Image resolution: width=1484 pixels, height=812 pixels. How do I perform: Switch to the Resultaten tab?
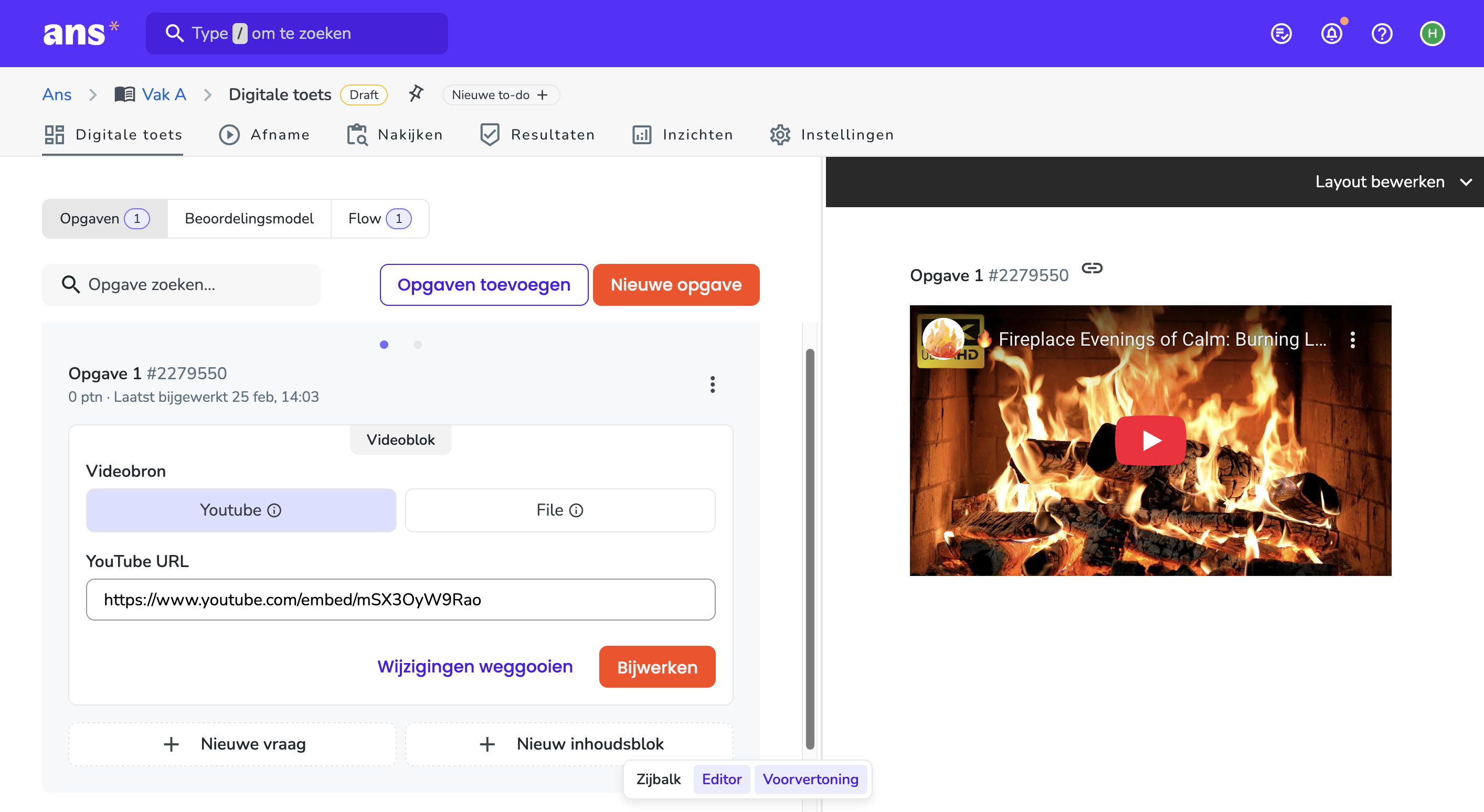pyautogui.click(x=537, y=135)
